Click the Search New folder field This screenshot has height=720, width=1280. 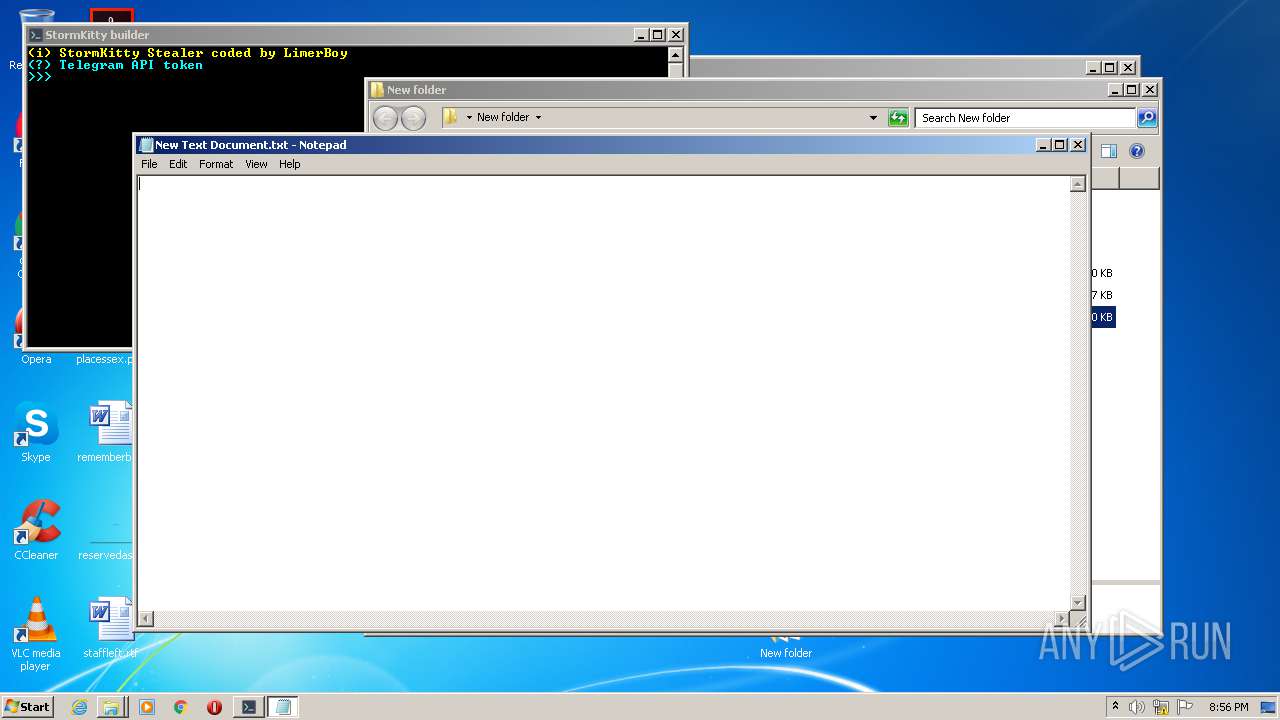(1025, 118)
